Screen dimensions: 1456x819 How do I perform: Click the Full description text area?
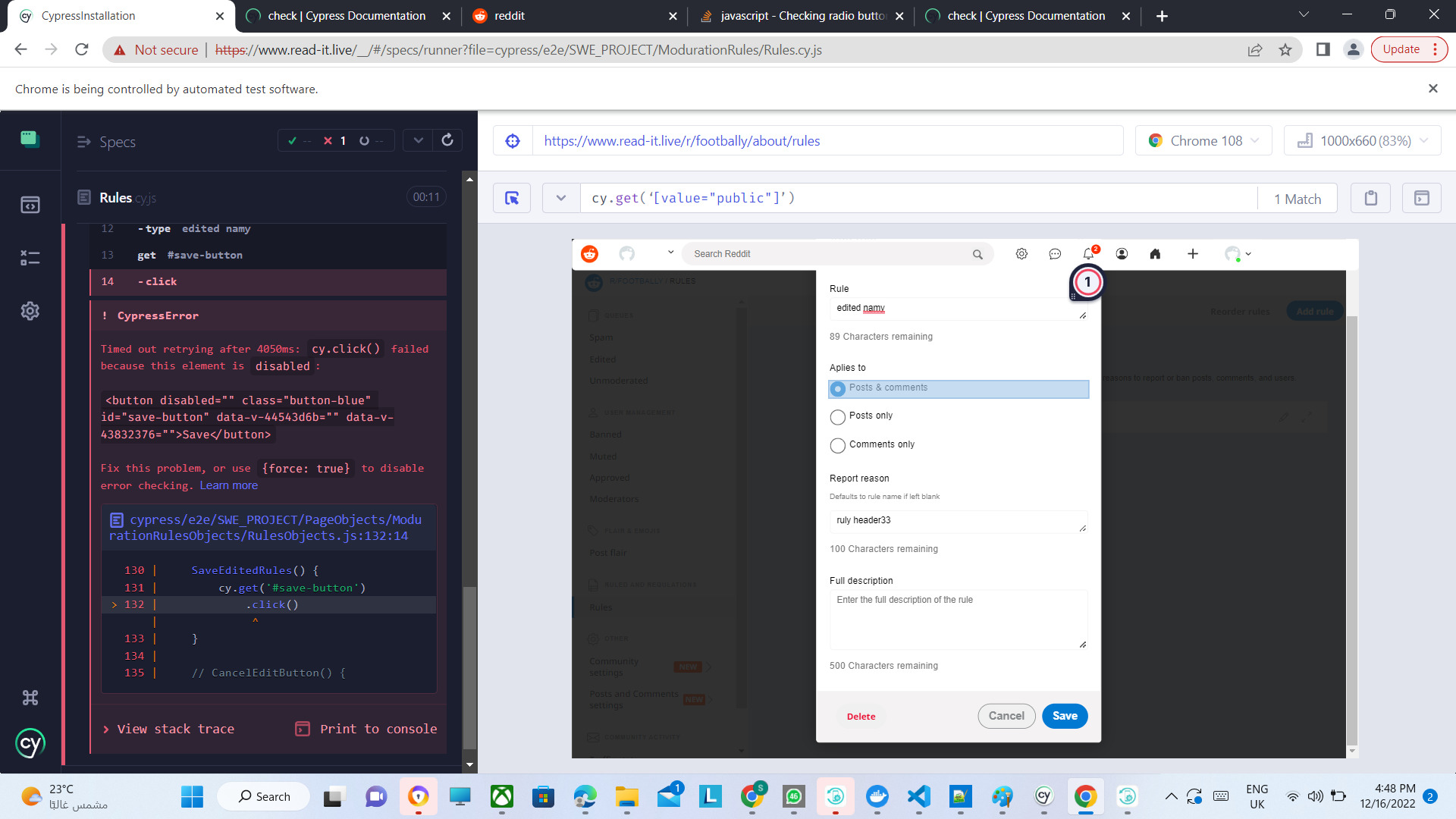click(x=959, y=620)
